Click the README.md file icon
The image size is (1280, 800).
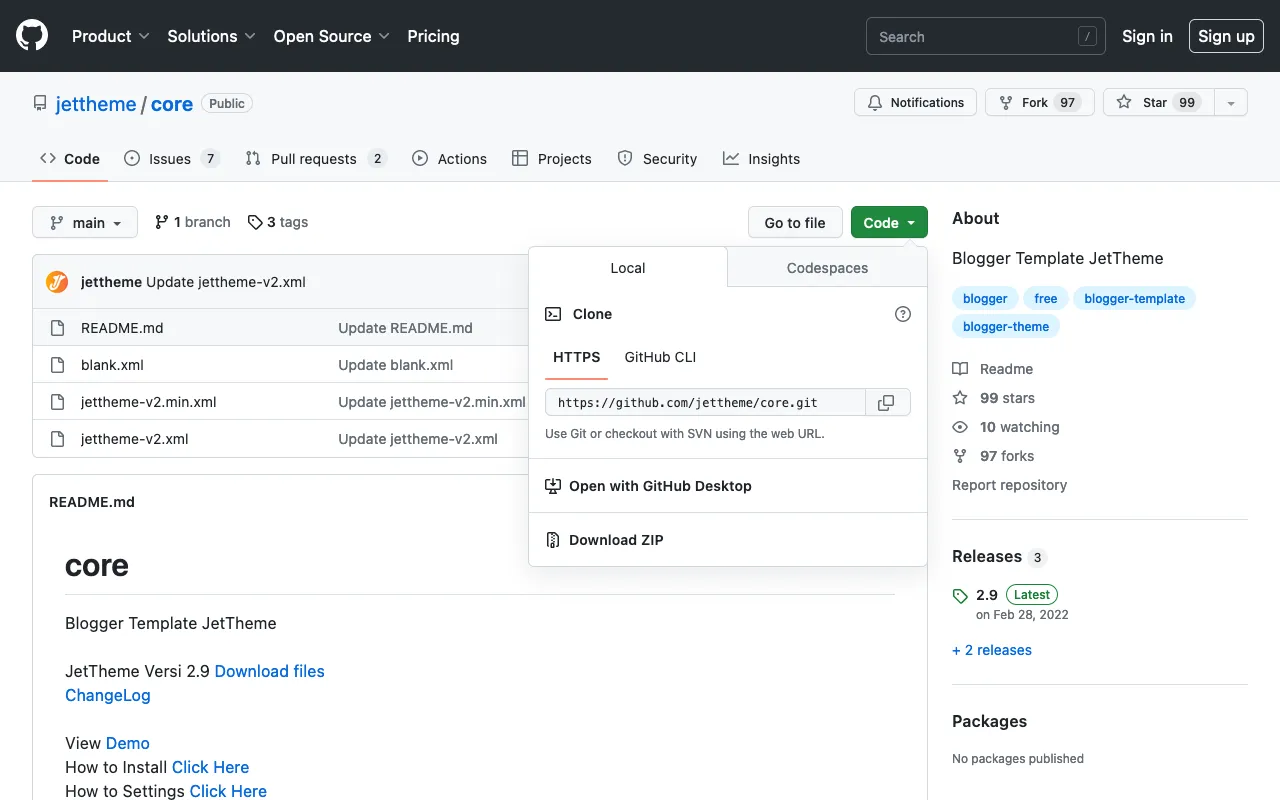(58, 328)
